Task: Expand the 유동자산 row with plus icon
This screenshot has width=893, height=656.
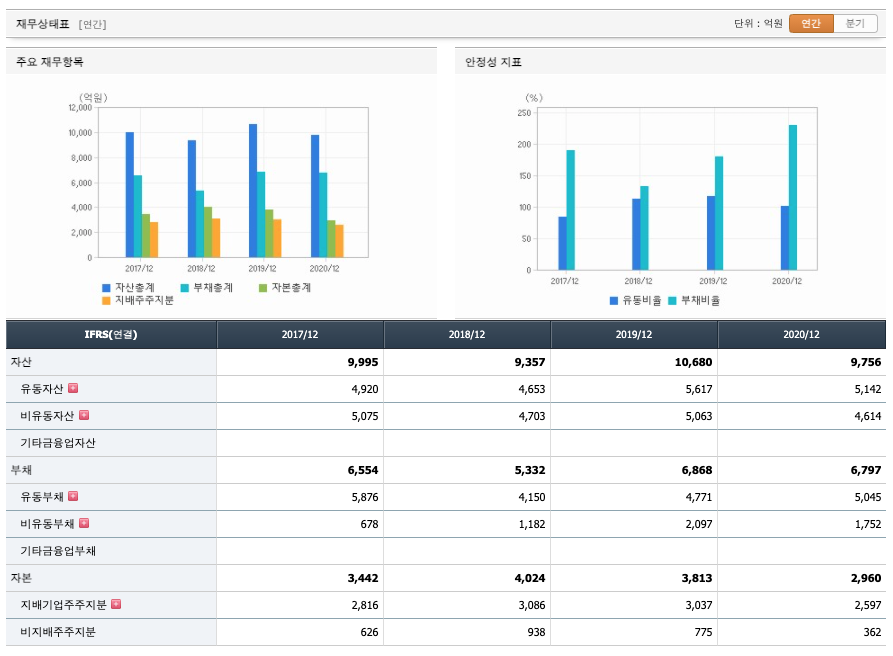Action: pos(73,388)
